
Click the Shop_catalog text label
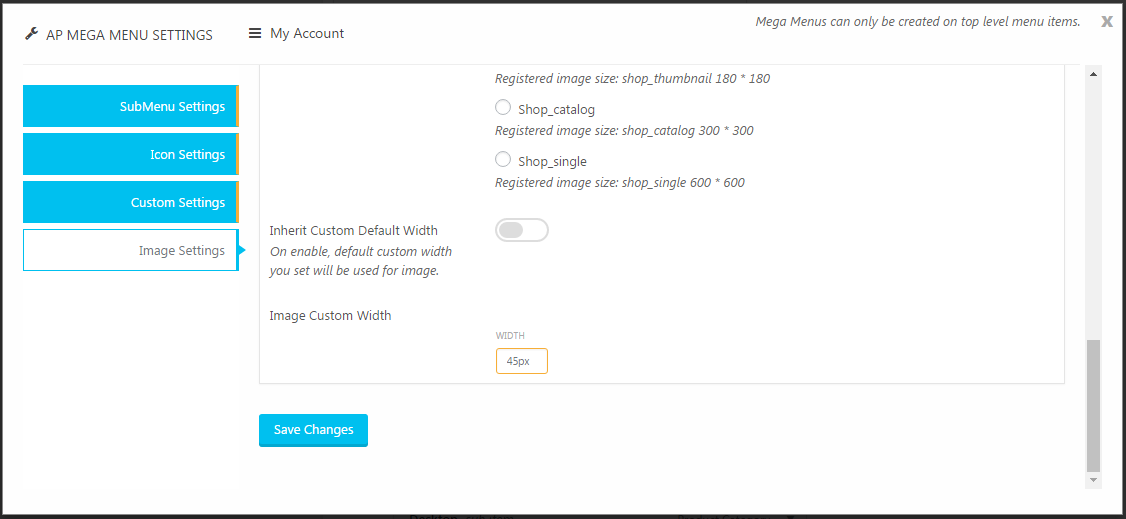click(557, 110)
